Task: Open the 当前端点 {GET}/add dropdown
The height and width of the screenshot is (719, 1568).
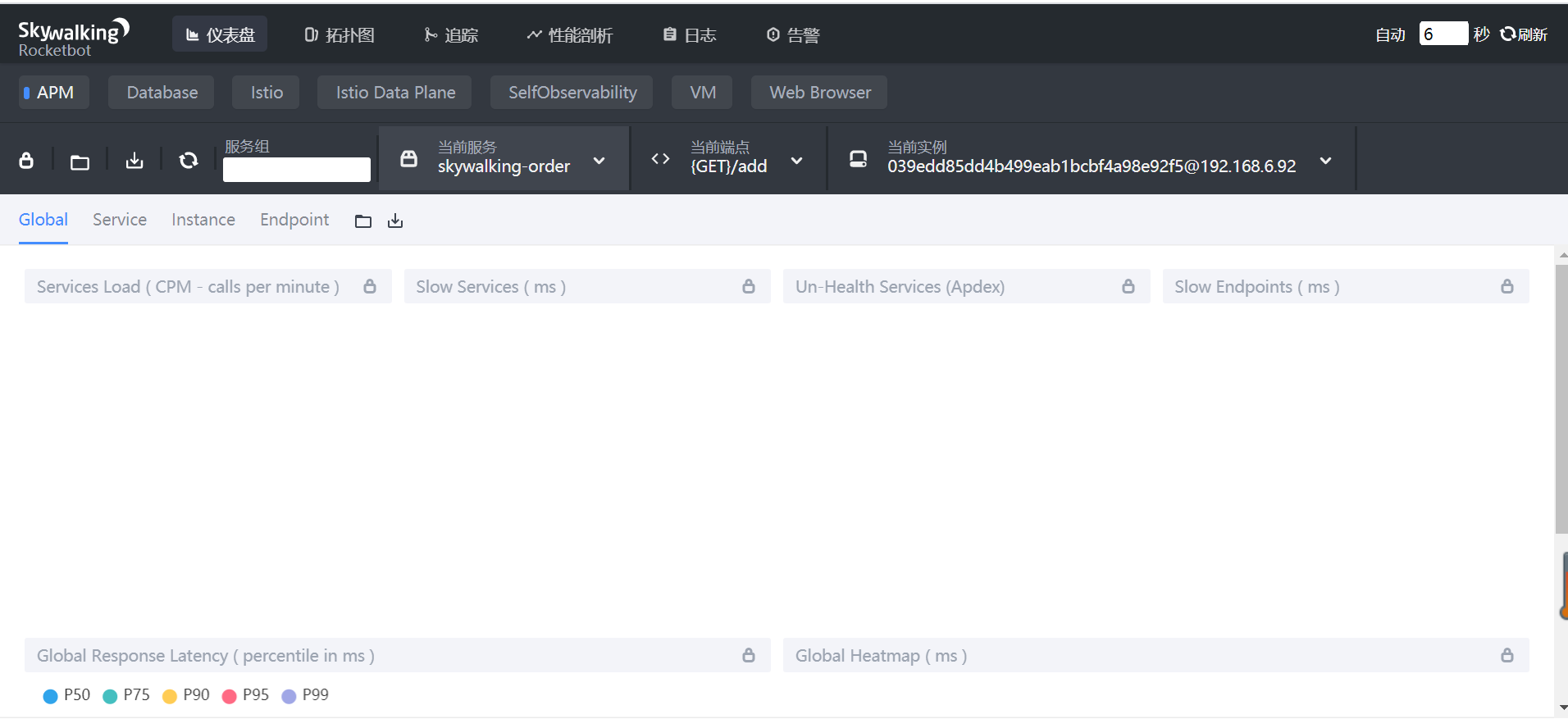Action: click(x=728, y=158)
